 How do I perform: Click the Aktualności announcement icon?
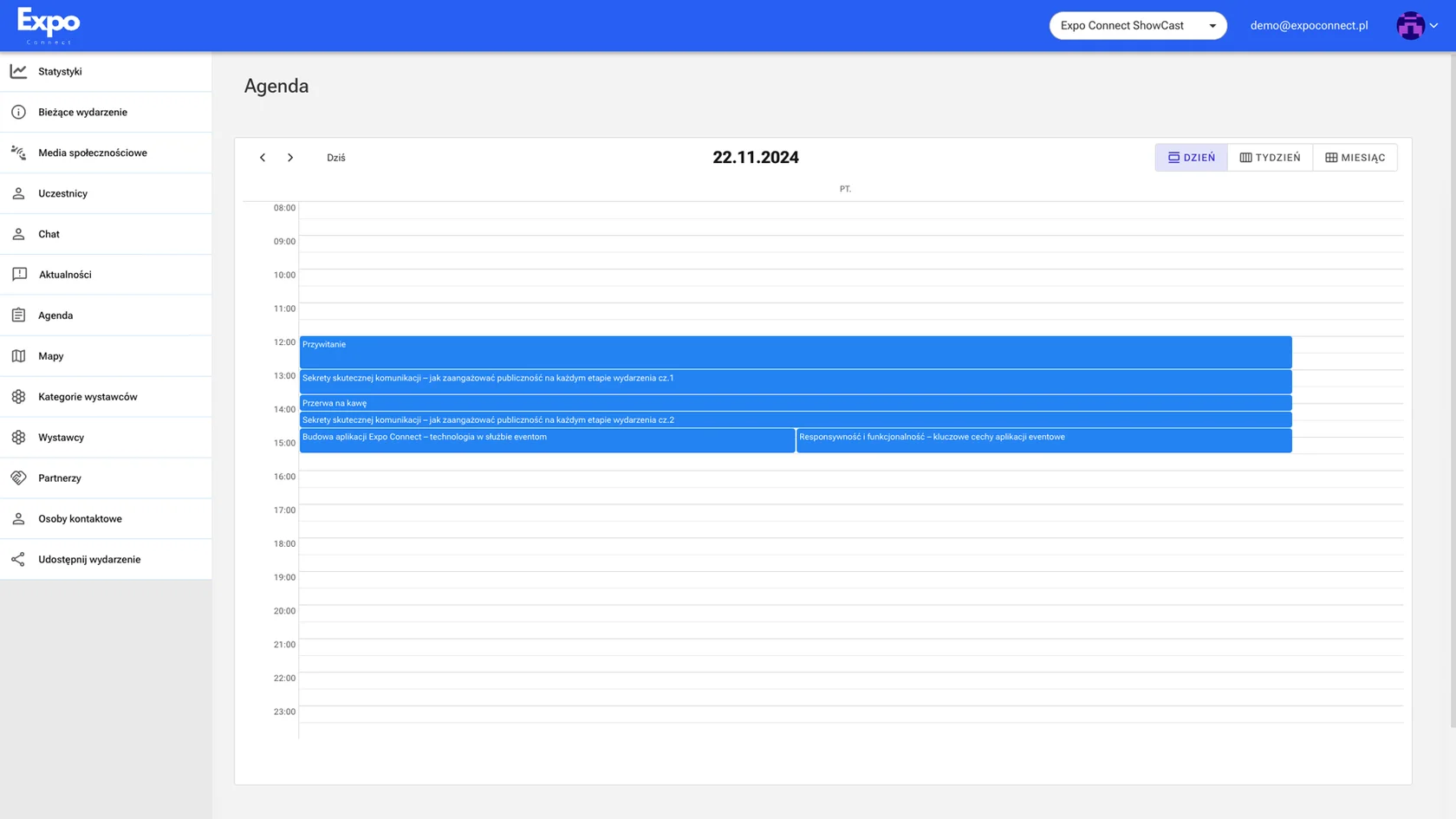(x=19, y=275)
